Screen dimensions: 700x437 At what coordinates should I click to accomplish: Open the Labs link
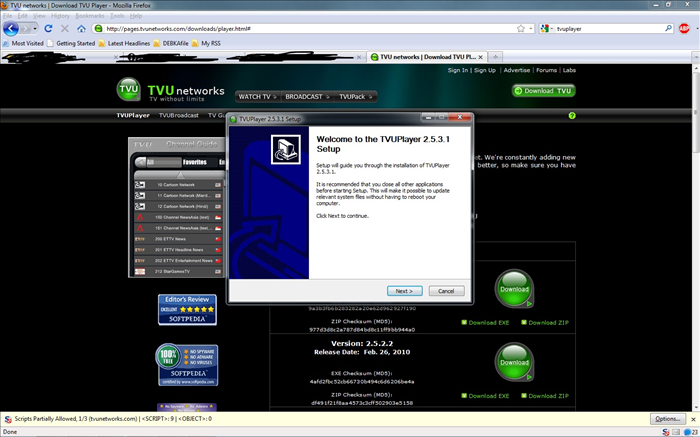pyautogui.click(x=569, y=70)
